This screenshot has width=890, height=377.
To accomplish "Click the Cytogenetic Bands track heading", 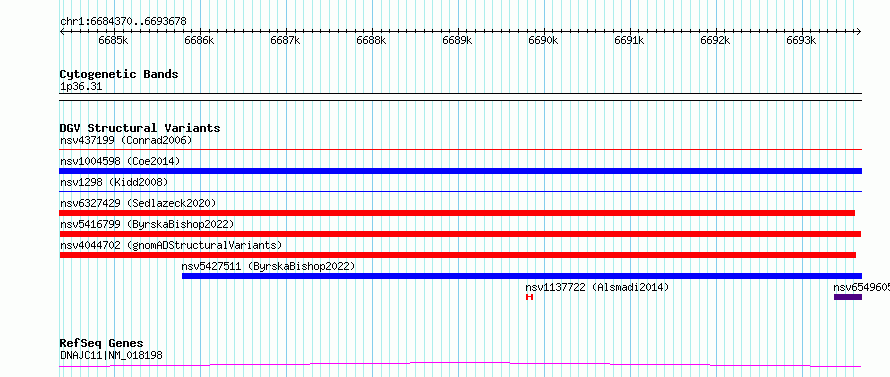I will (x=119, y=74).
